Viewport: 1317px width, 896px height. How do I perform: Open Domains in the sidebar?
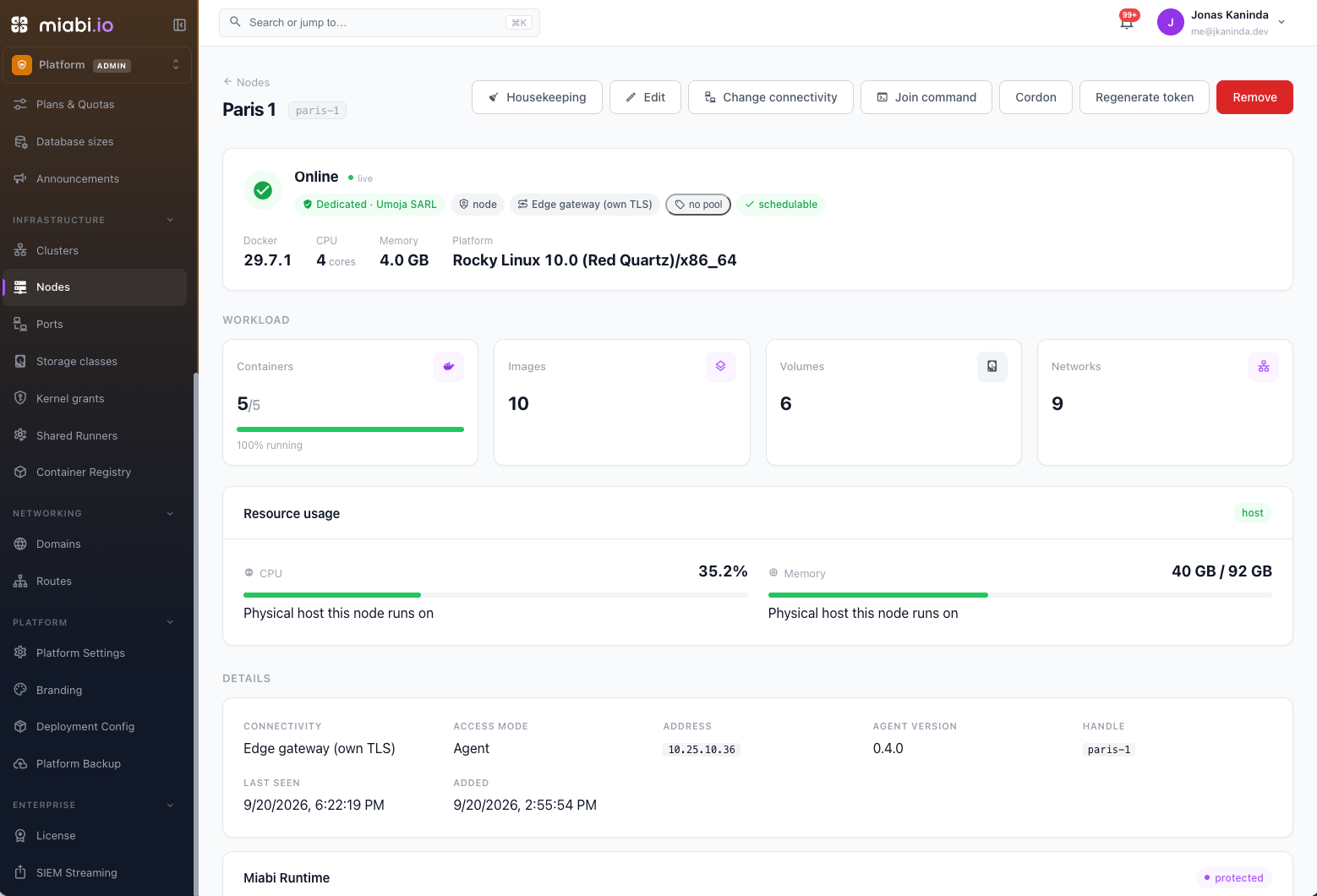click(95, 544)
